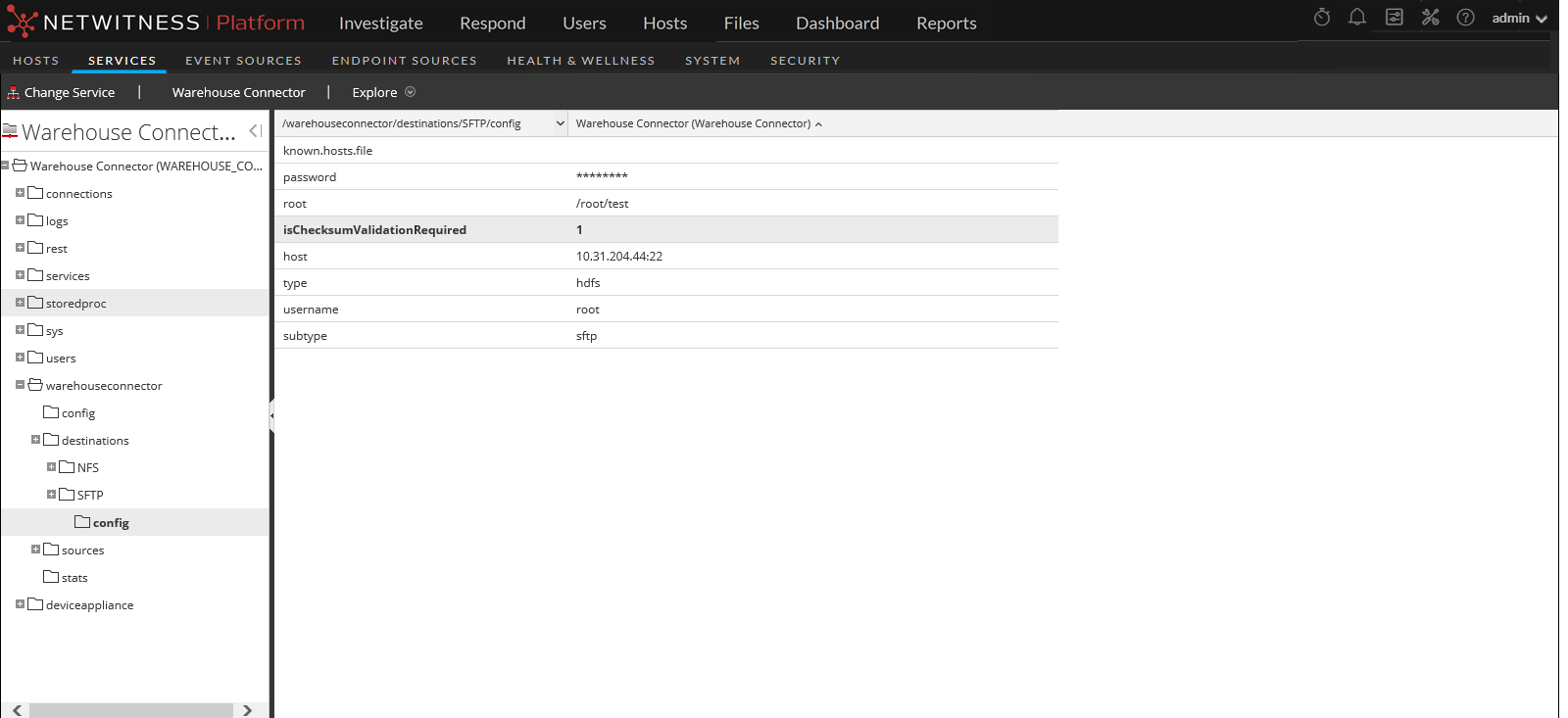Open the Reports menu
This screenshot has height=718, width=1568.
point(947,23)
